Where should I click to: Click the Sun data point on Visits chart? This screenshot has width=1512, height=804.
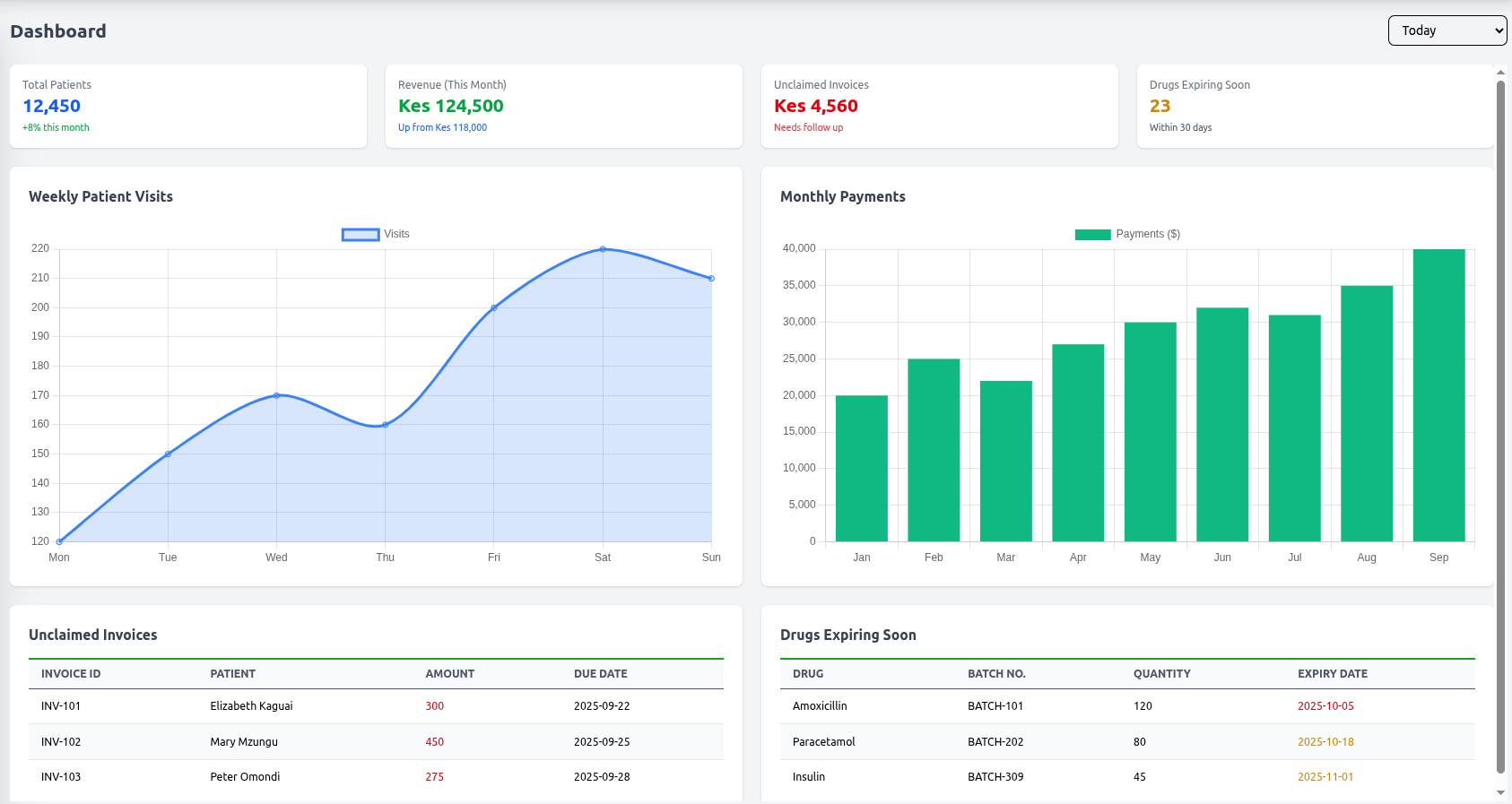(711, 279)
